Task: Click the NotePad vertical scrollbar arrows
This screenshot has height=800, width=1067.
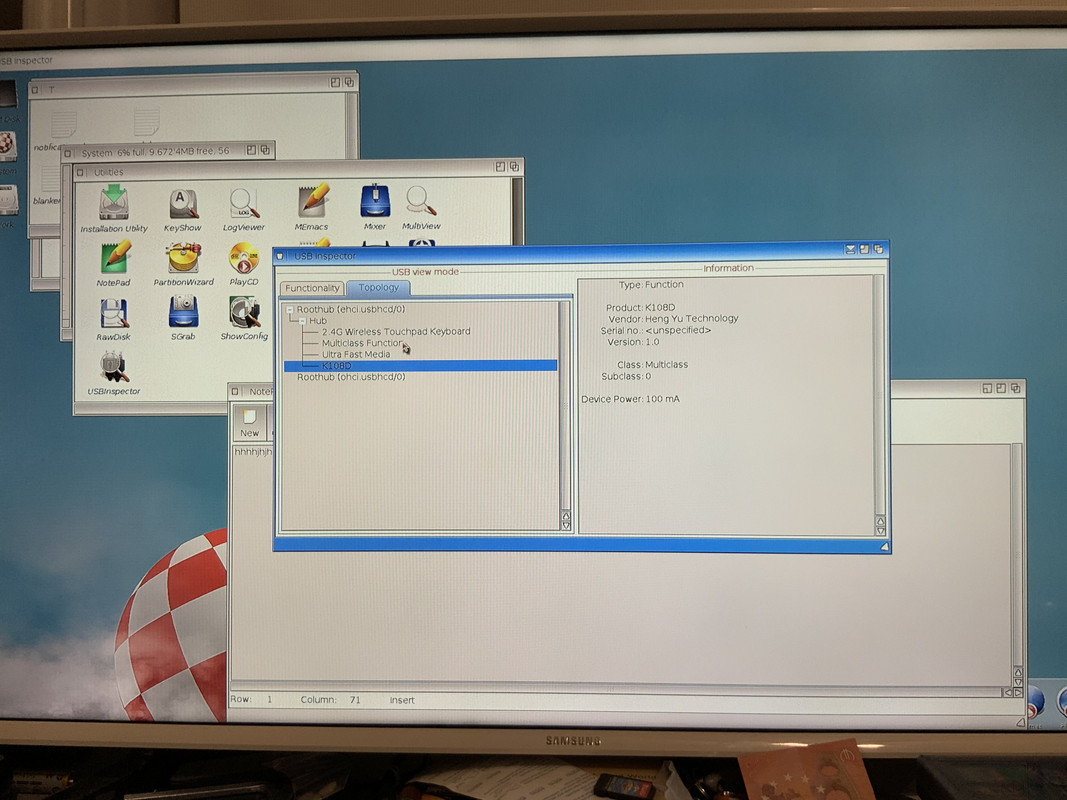Action: pyautogui.click(x=1018, y=677)
